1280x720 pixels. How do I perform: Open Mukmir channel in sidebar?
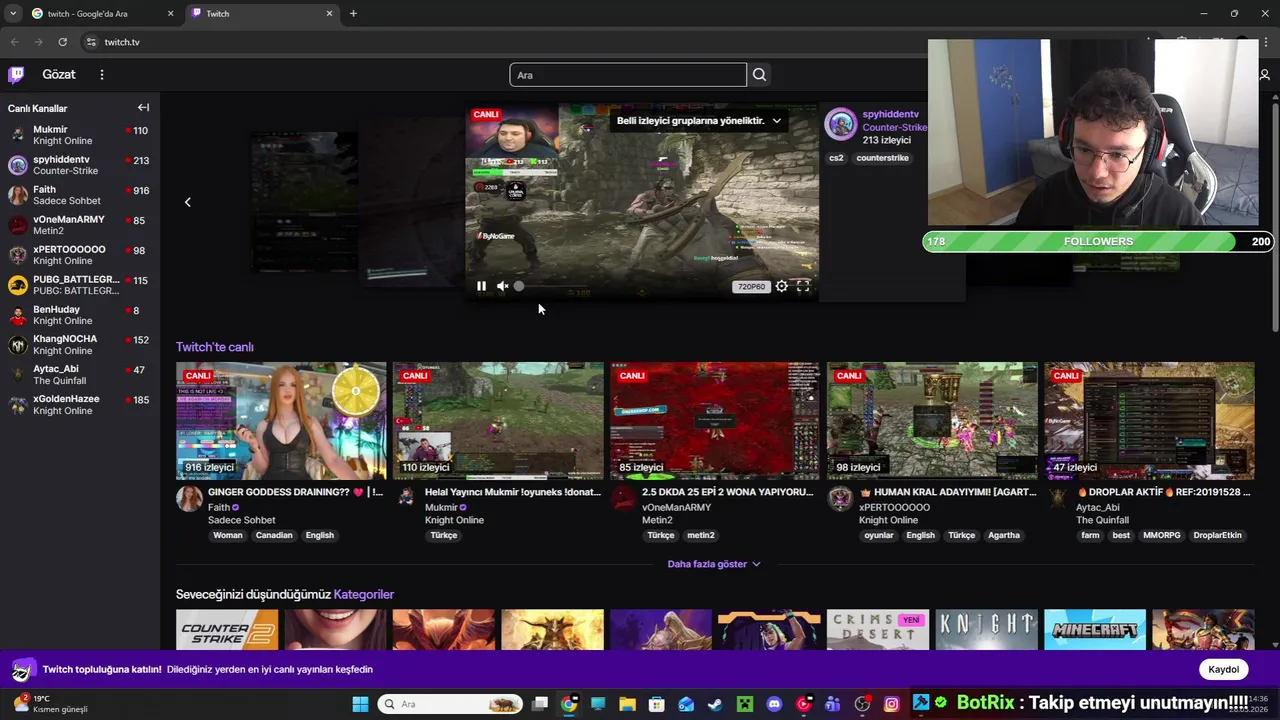[80, 135]
